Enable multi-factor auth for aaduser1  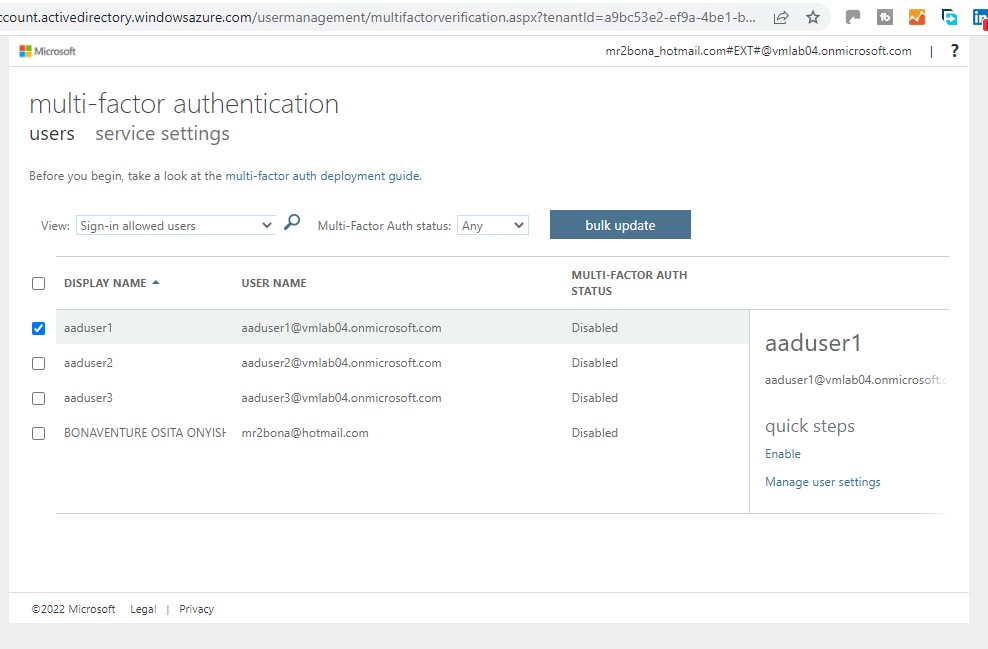point(783,454)
